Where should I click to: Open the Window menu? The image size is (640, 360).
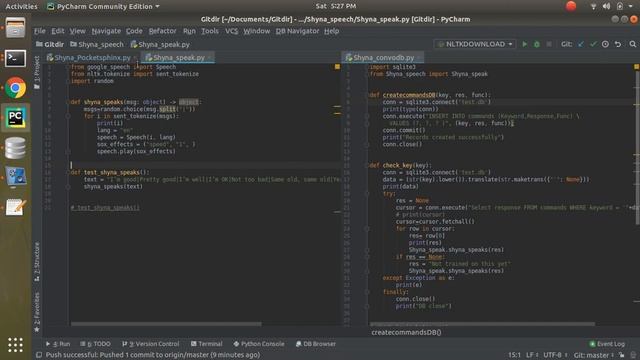tap(257, 31)
